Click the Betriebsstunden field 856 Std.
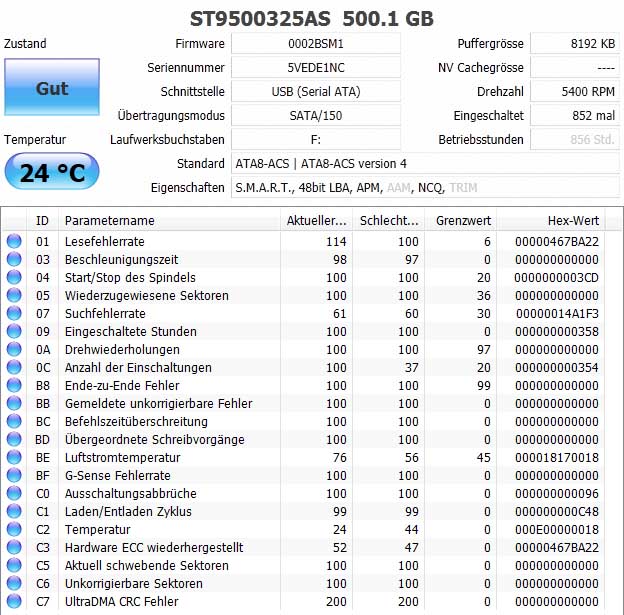Image resolution: width=624 pixels, height=615 pixels. pyautogui.click(x=575, y=139)
